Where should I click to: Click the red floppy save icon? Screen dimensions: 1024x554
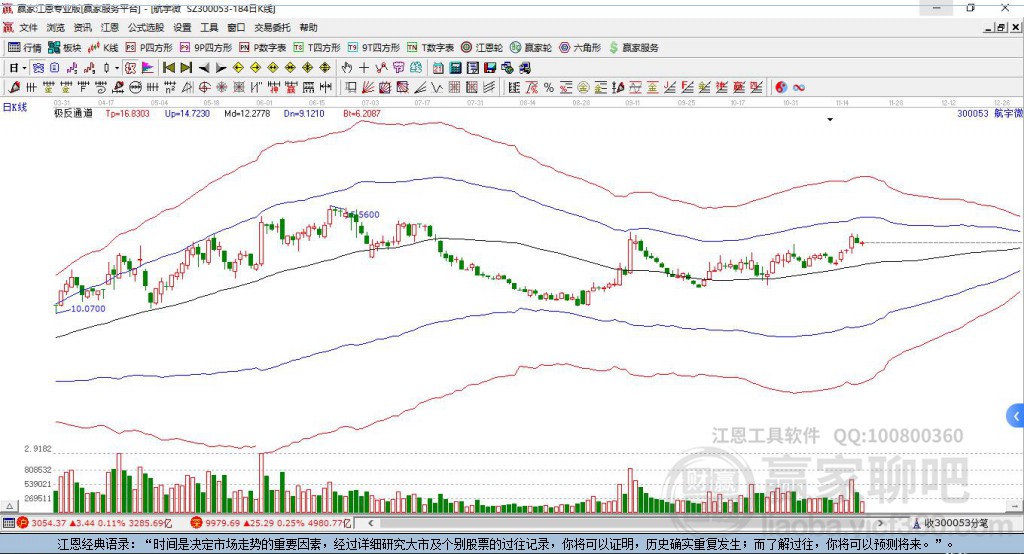click(x=490, y=67)
